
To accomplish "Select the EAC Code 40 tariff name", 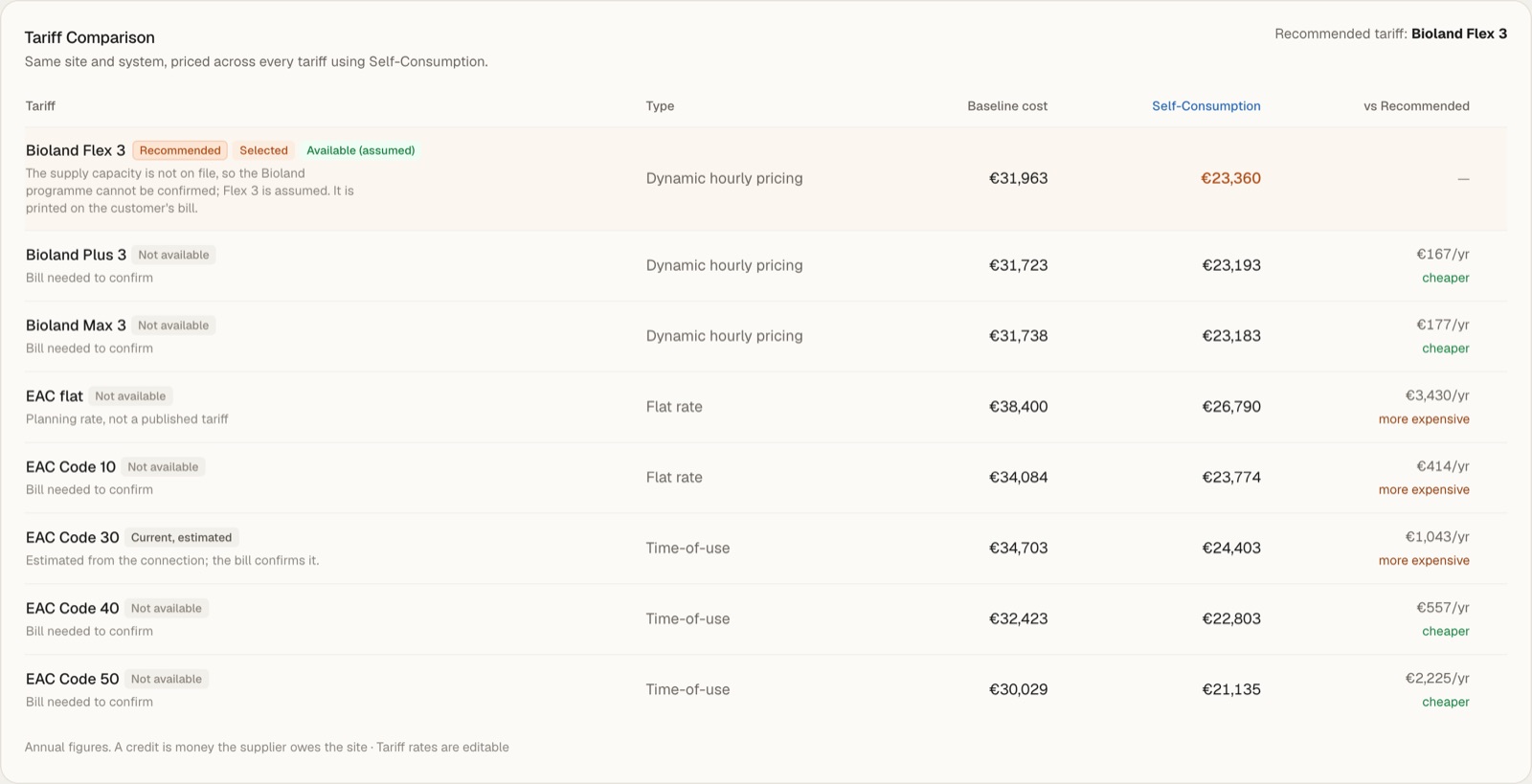I will tap(73, 609).
